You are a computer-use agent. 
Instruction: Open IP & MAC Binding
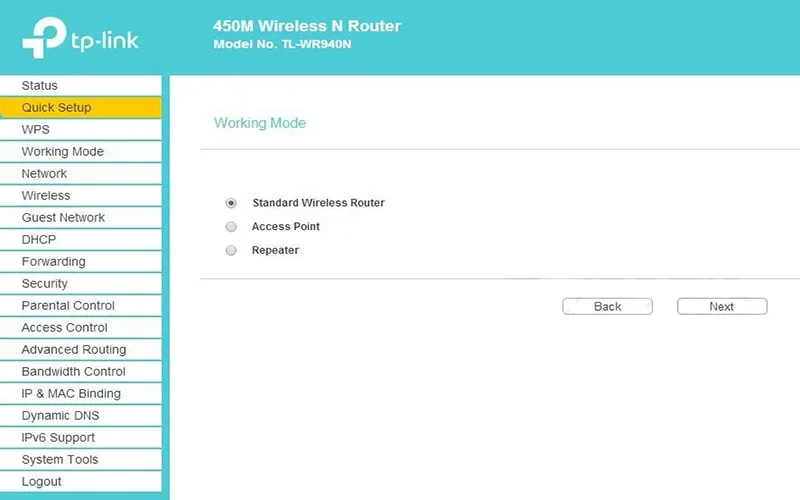(x=81, y=393)
